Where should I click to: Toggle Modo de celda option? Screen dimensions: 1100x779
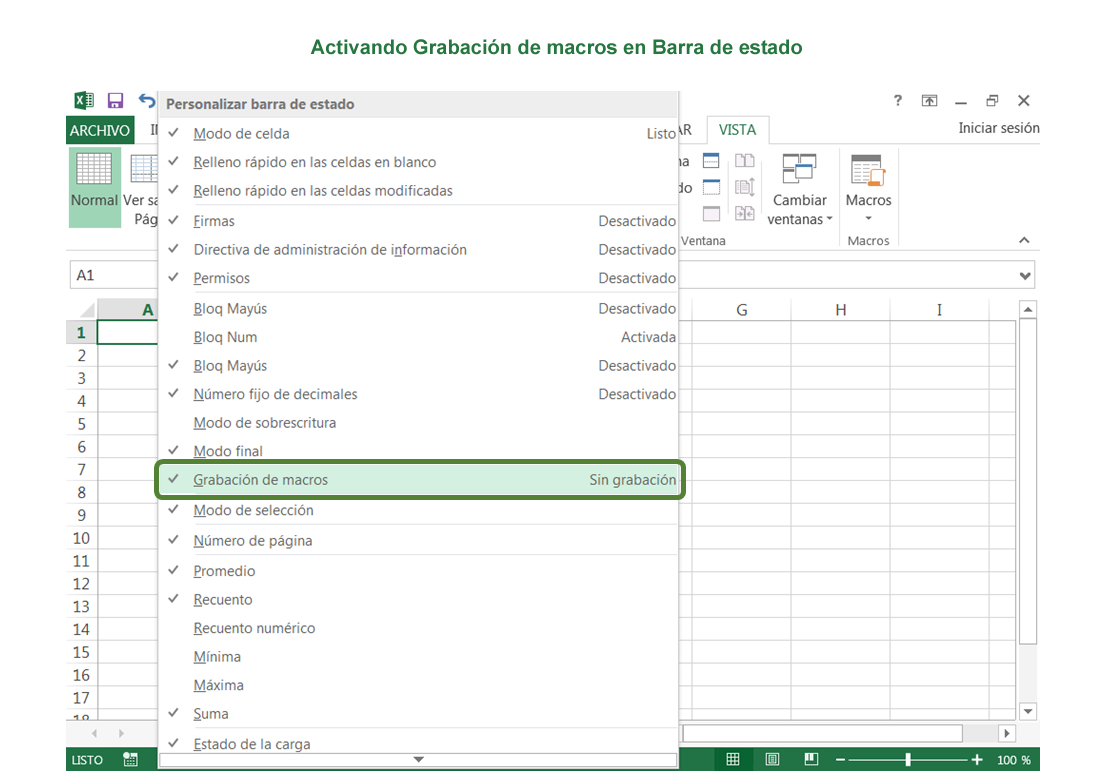[x=418, y=133]
